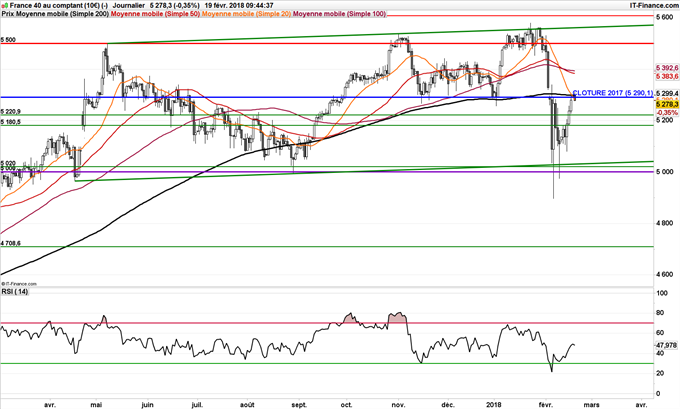
Task: Click the 5 299,4 moving average value tag
Action: click(x=667, y=93)
